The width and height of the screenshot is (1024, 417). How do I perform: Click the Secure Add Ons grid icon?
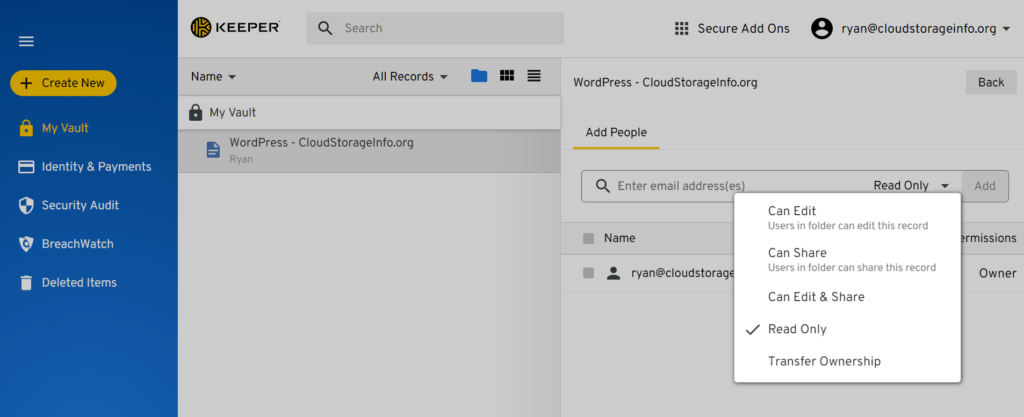click(682, 29)
